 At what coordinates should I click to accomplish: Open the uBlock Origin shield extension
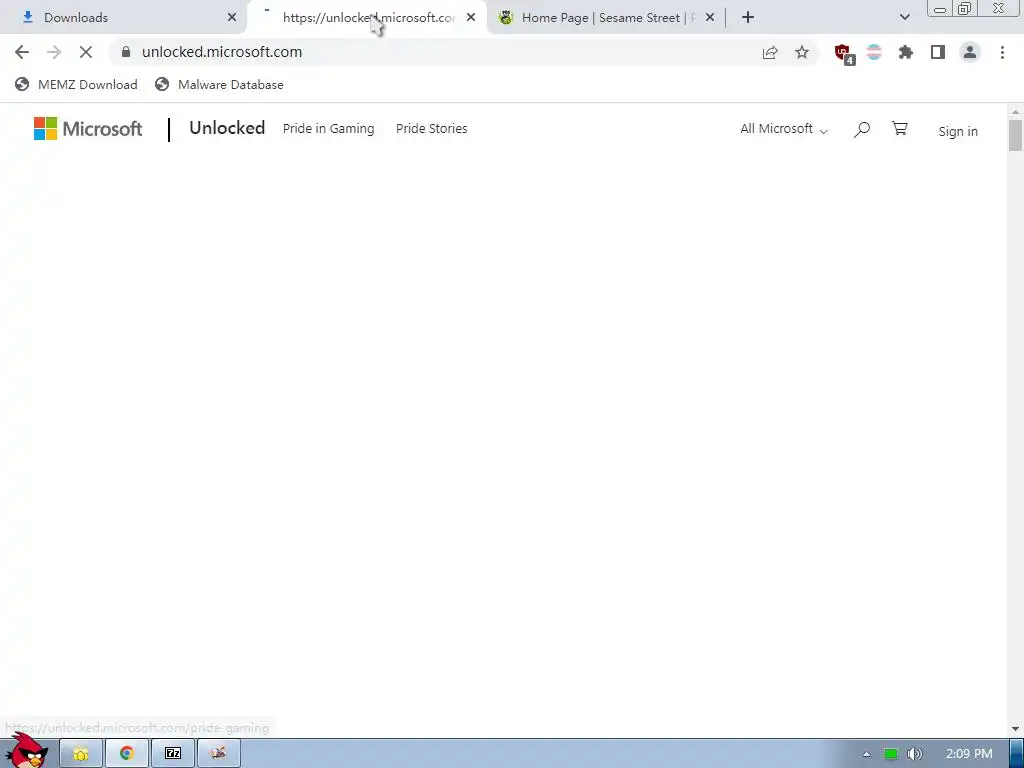click(x=844, y=53)
